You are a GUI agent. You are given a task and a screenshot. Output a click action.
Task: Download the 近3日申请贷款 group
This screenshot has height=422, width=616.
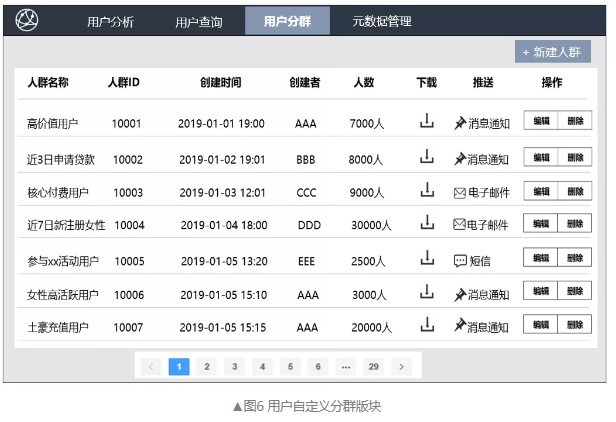pos(427,156)
